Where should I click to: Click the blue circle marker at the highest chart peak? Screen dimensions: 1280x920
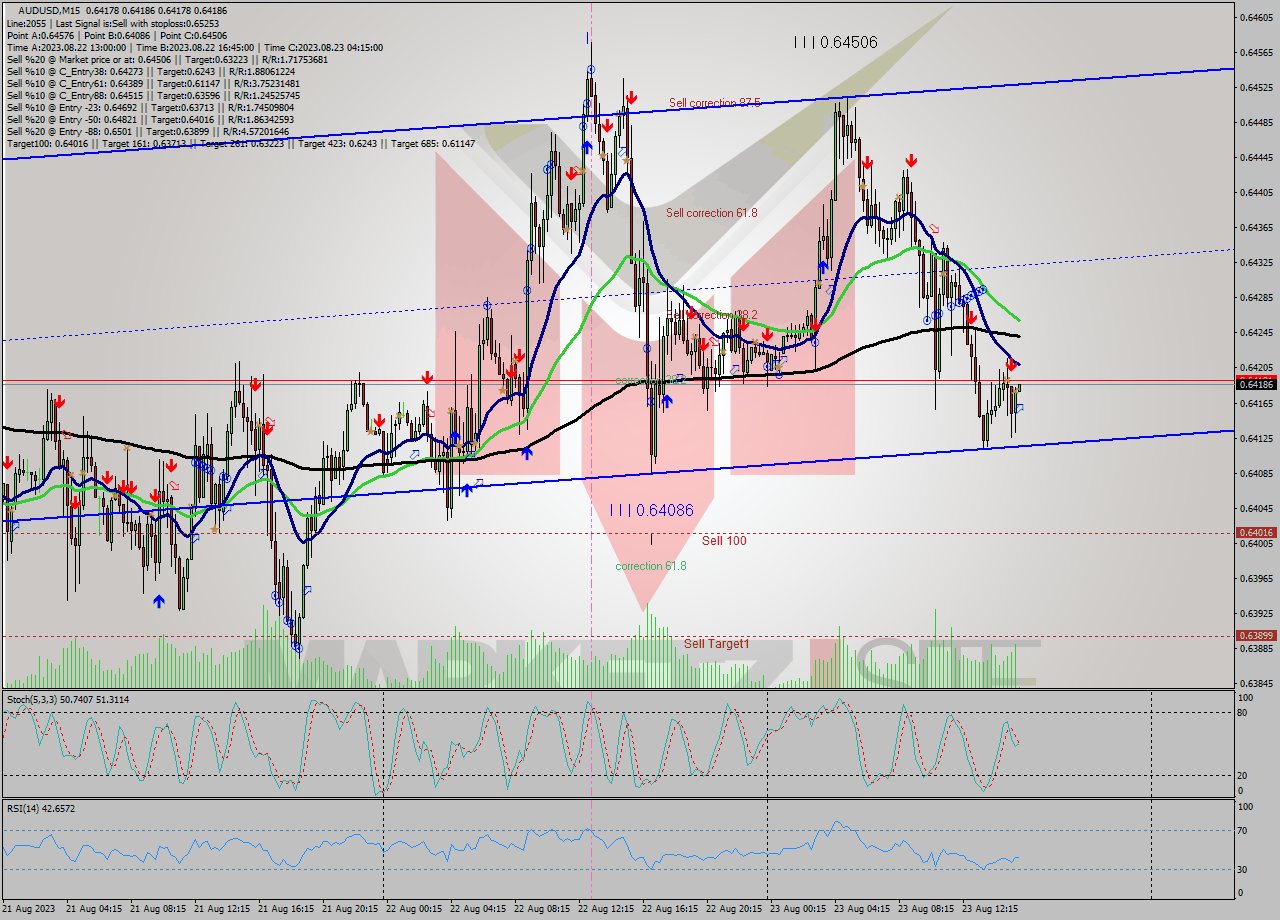coord(591,70)
